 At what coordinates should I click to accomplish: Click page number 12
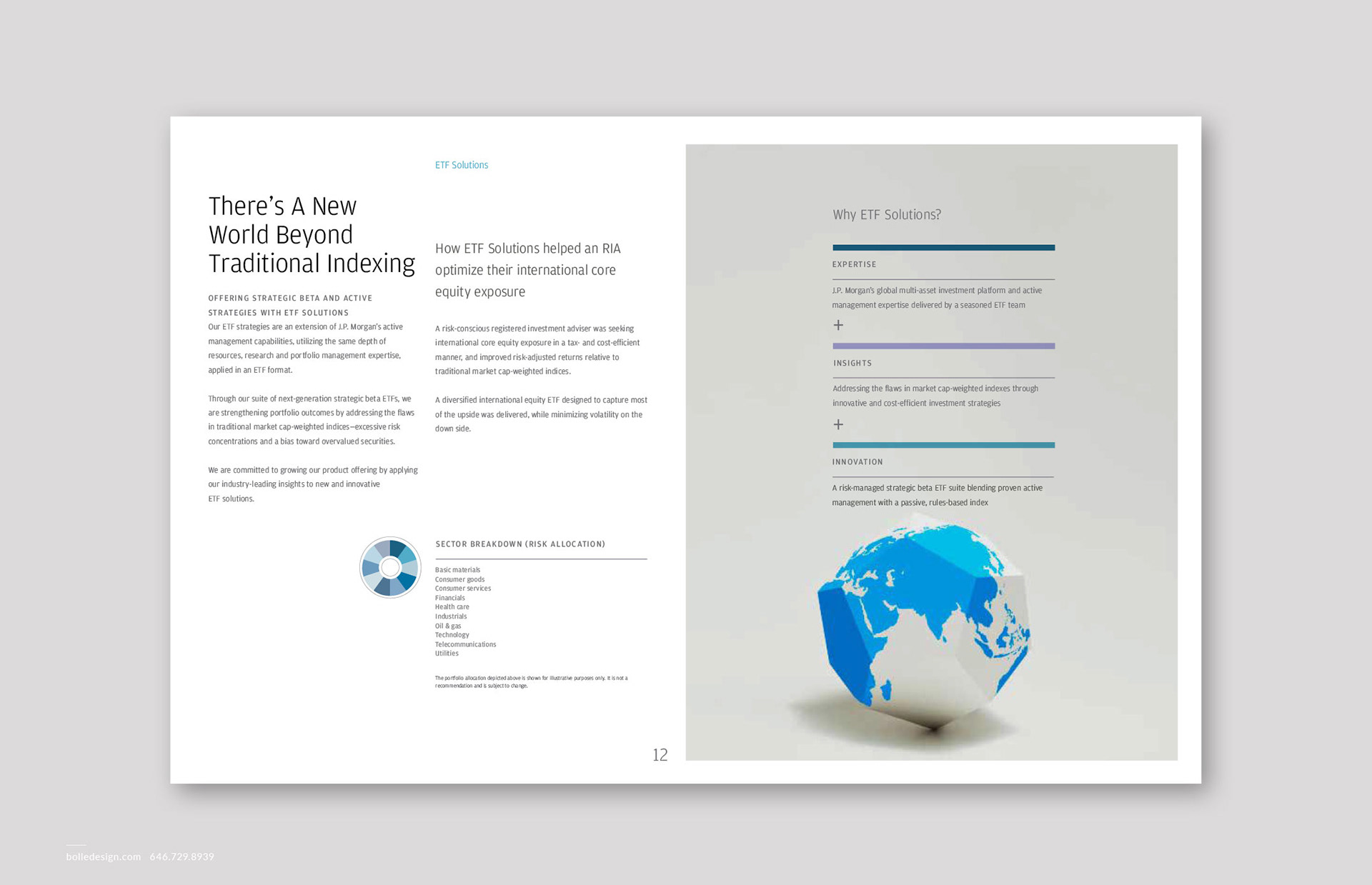(x=660, y=755)
